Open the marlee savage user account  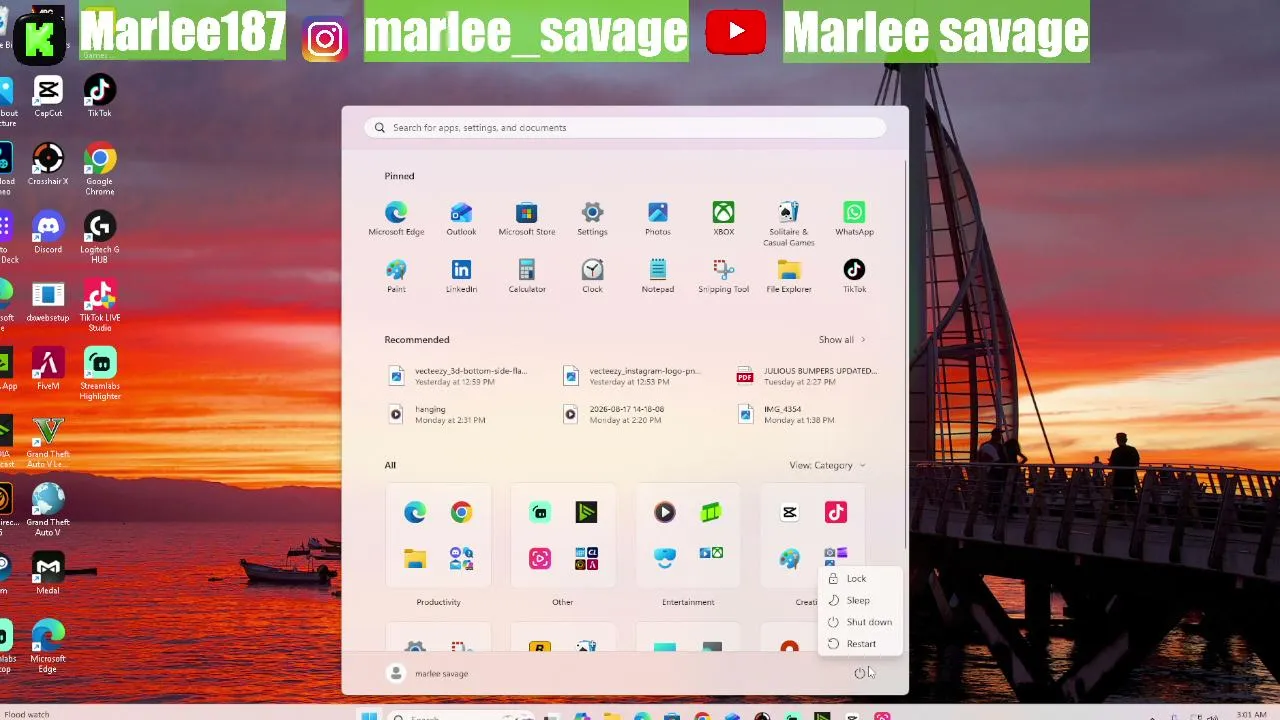(428, 674)
